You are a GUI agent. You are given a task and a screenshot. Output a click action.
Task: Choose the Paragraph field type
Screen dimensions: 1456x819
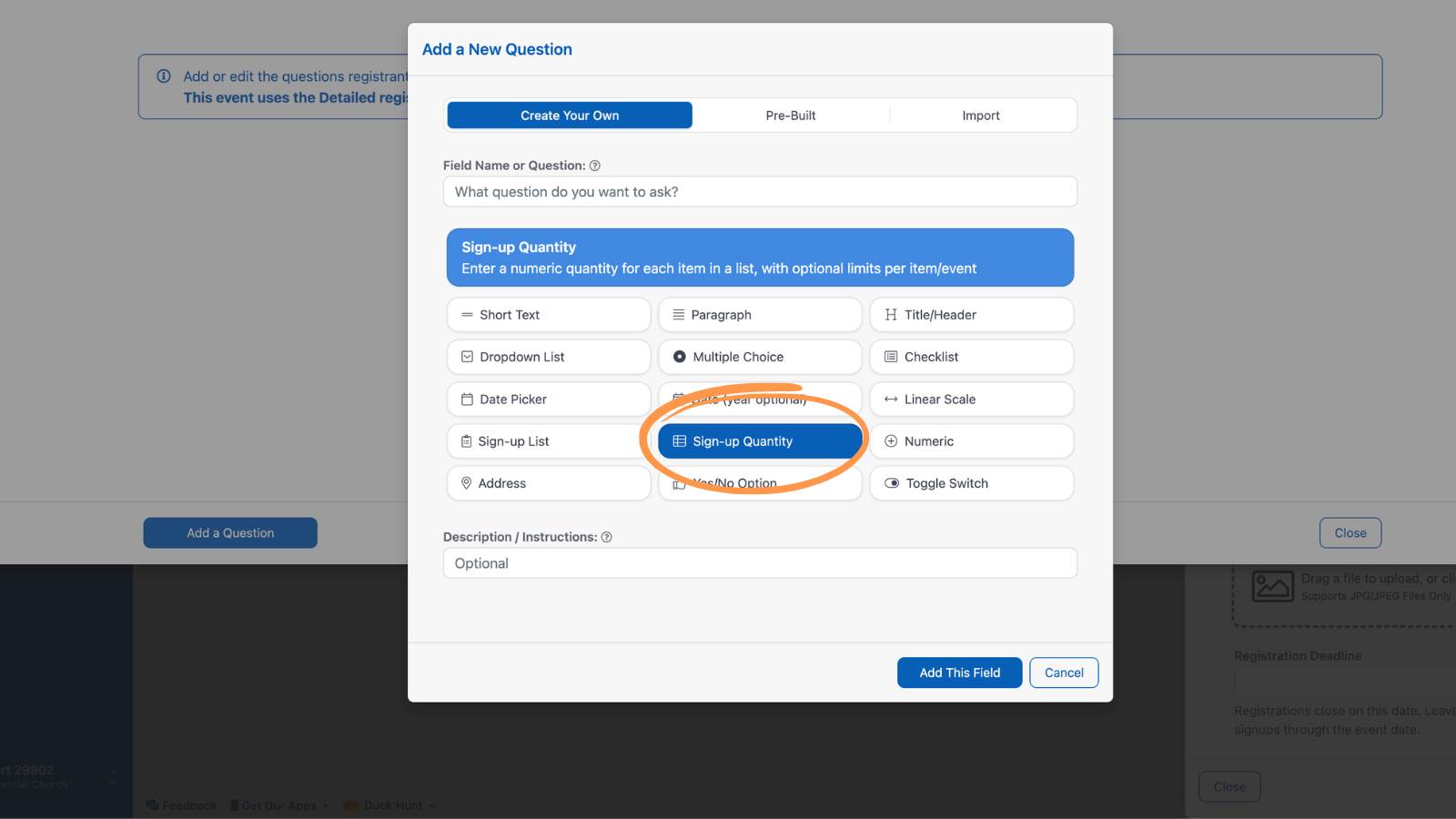[760, 315]
